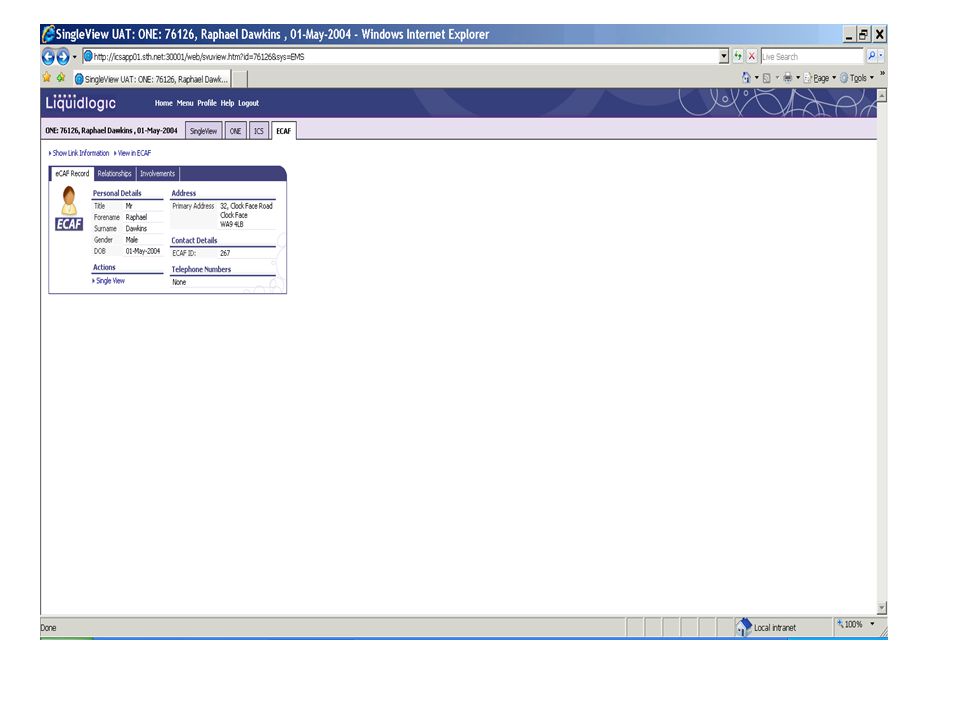Open Profile in the Liquidlogic header
960x720 pixels.
(x=207, y=103)
